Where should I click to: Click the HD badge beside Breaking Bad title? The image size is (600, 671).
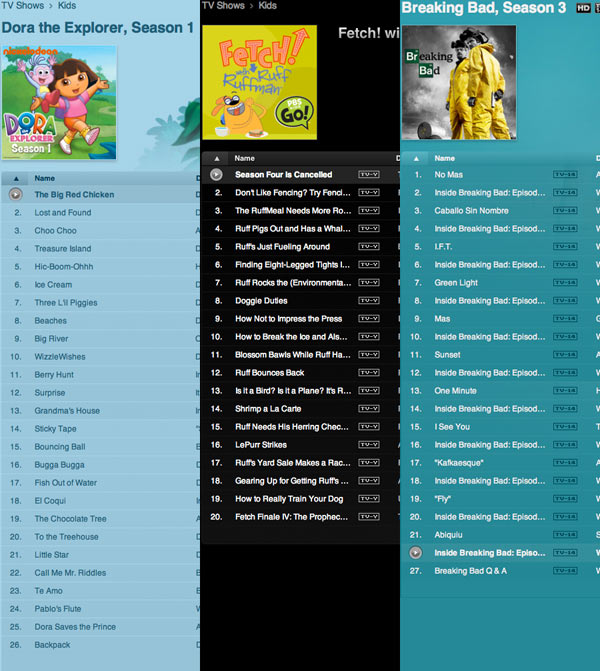click(x=583, y=9)
